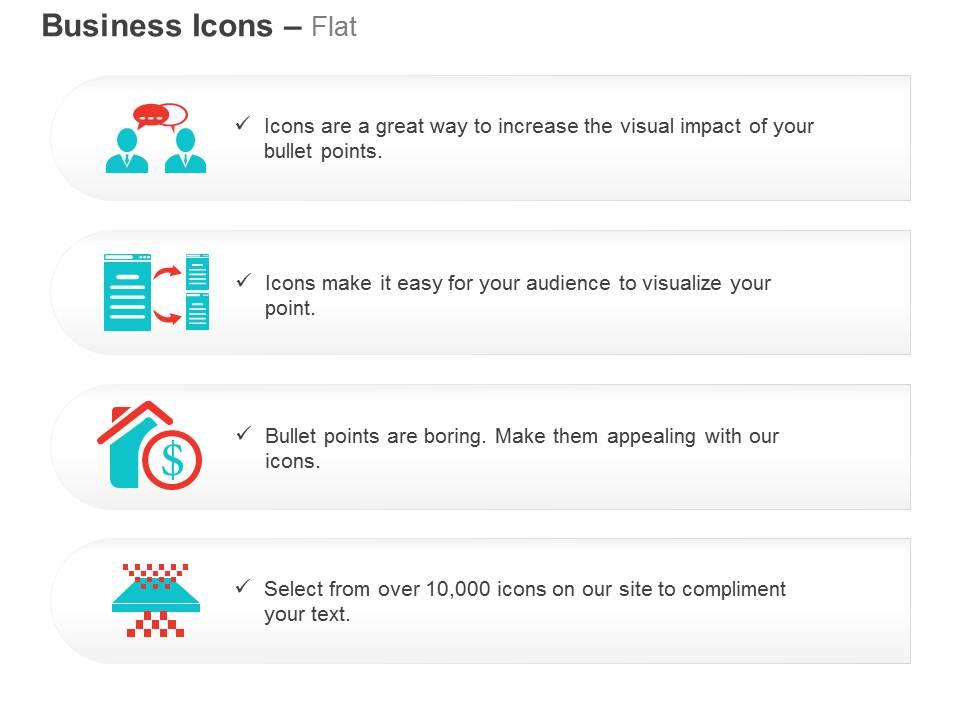Click the two businessmen chatting icon

point(156,138)
